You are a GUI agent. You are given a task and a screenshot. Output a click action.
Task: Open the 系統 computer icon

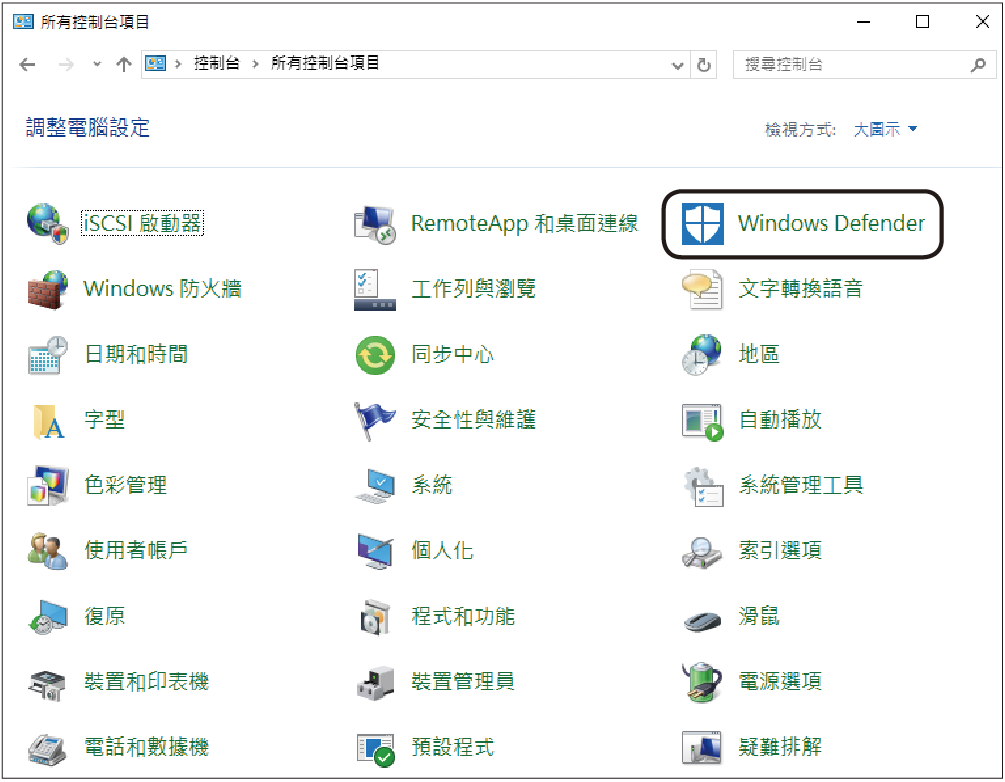tap(375, 486)
